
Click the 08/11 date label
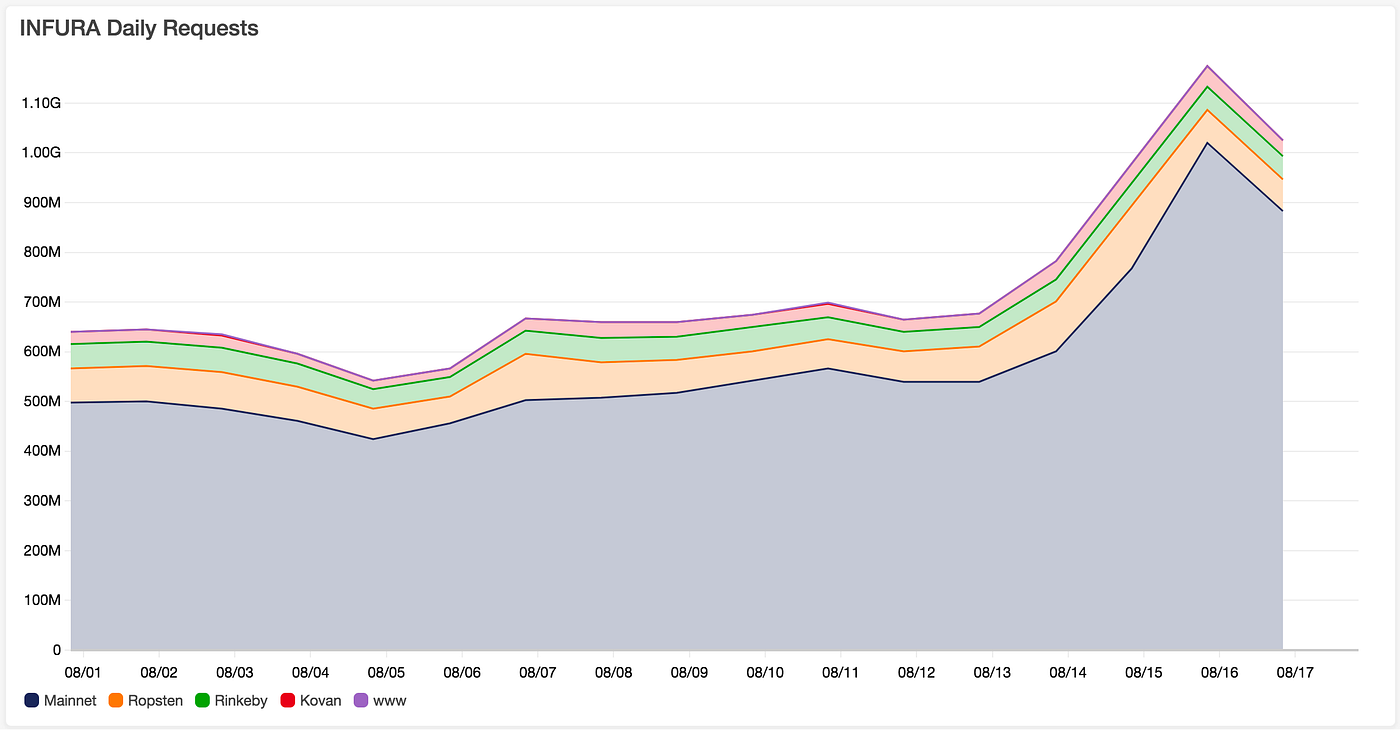[x=840, y=672]
